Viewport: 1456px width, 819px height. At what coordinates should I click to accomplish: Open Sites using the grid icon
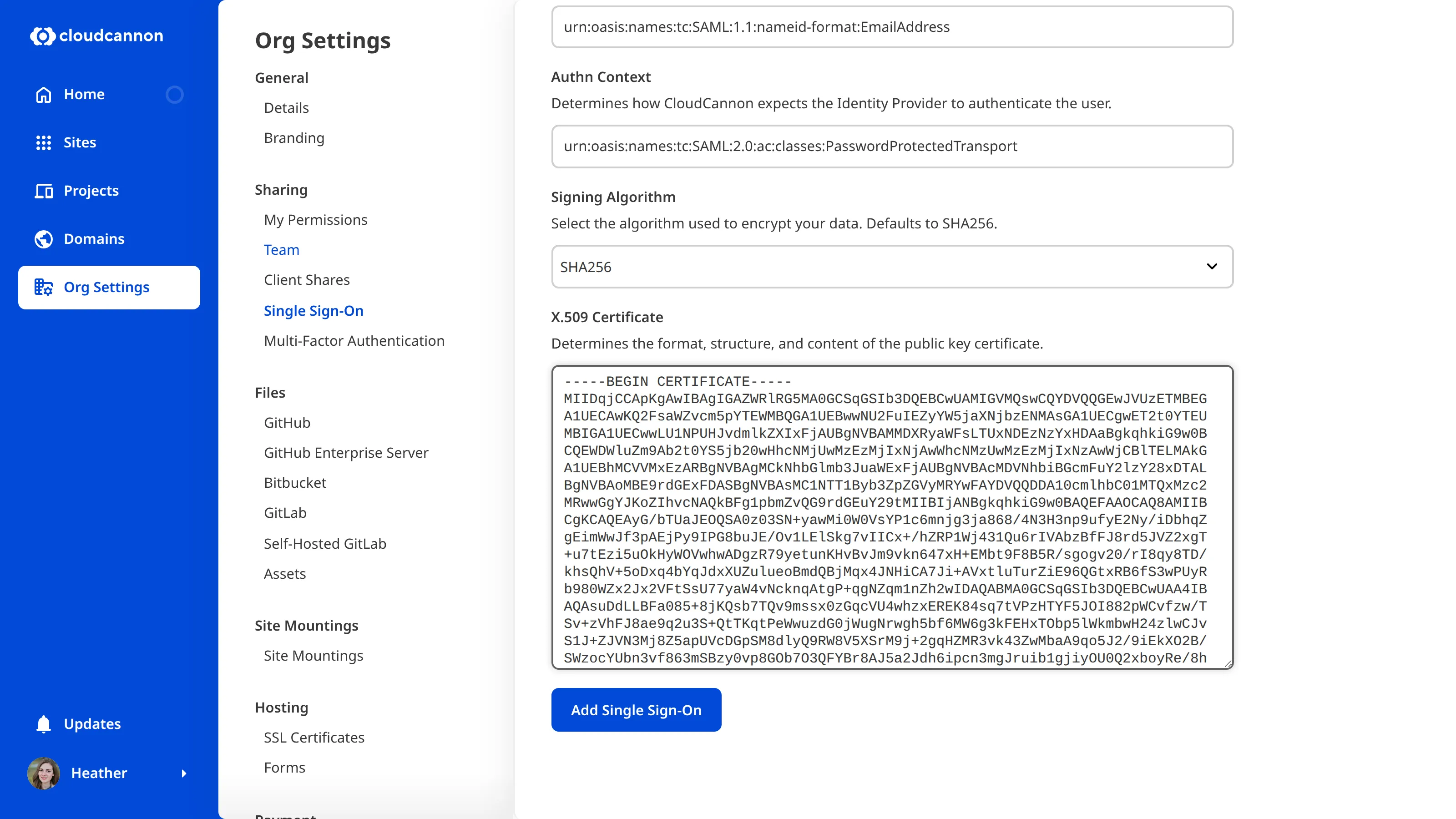coord(44,142)
